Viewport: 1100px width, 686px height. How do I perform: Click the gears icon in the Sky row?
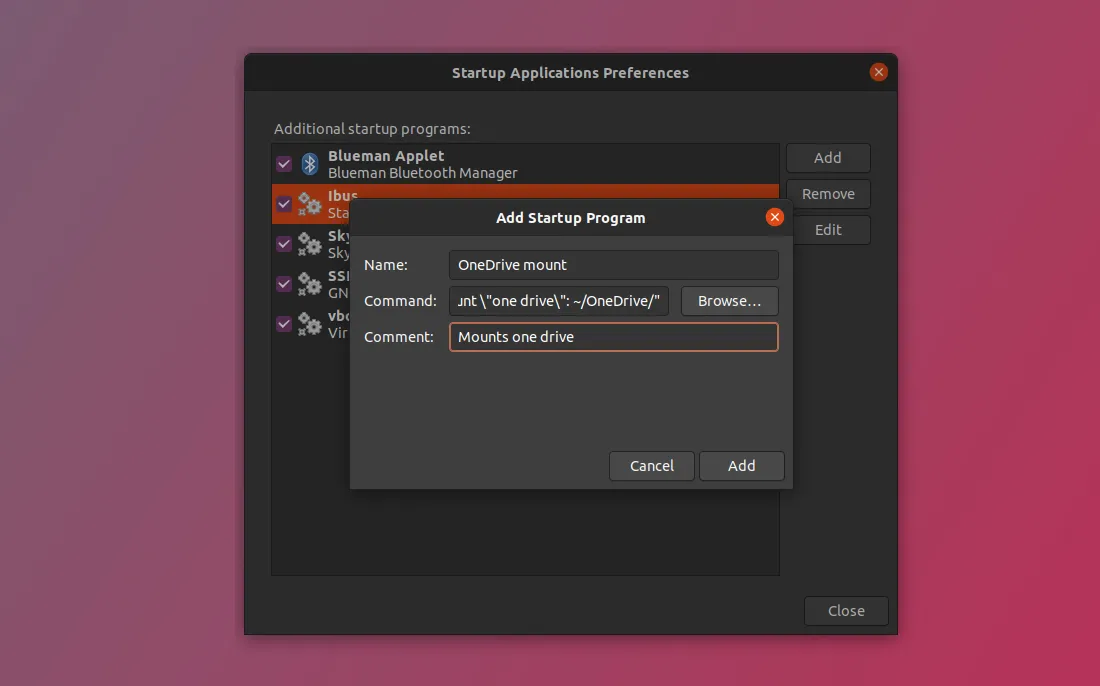tap(309, 244)
